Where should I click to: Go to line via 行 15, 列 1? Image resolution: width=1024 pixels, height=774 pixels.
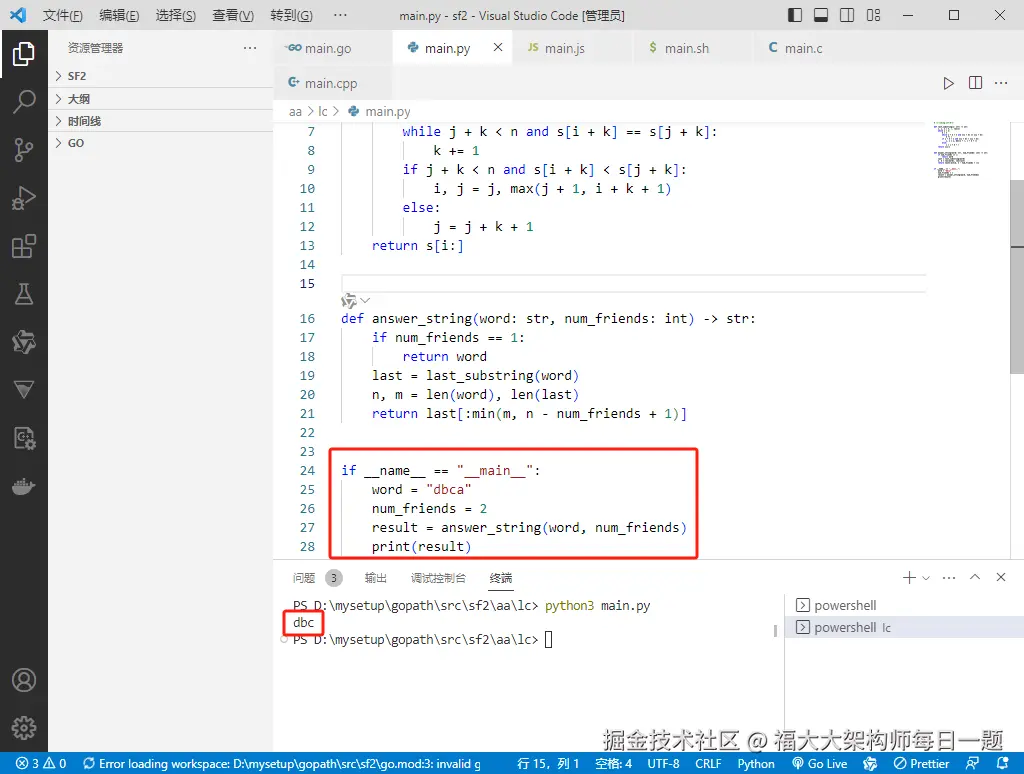547,763
